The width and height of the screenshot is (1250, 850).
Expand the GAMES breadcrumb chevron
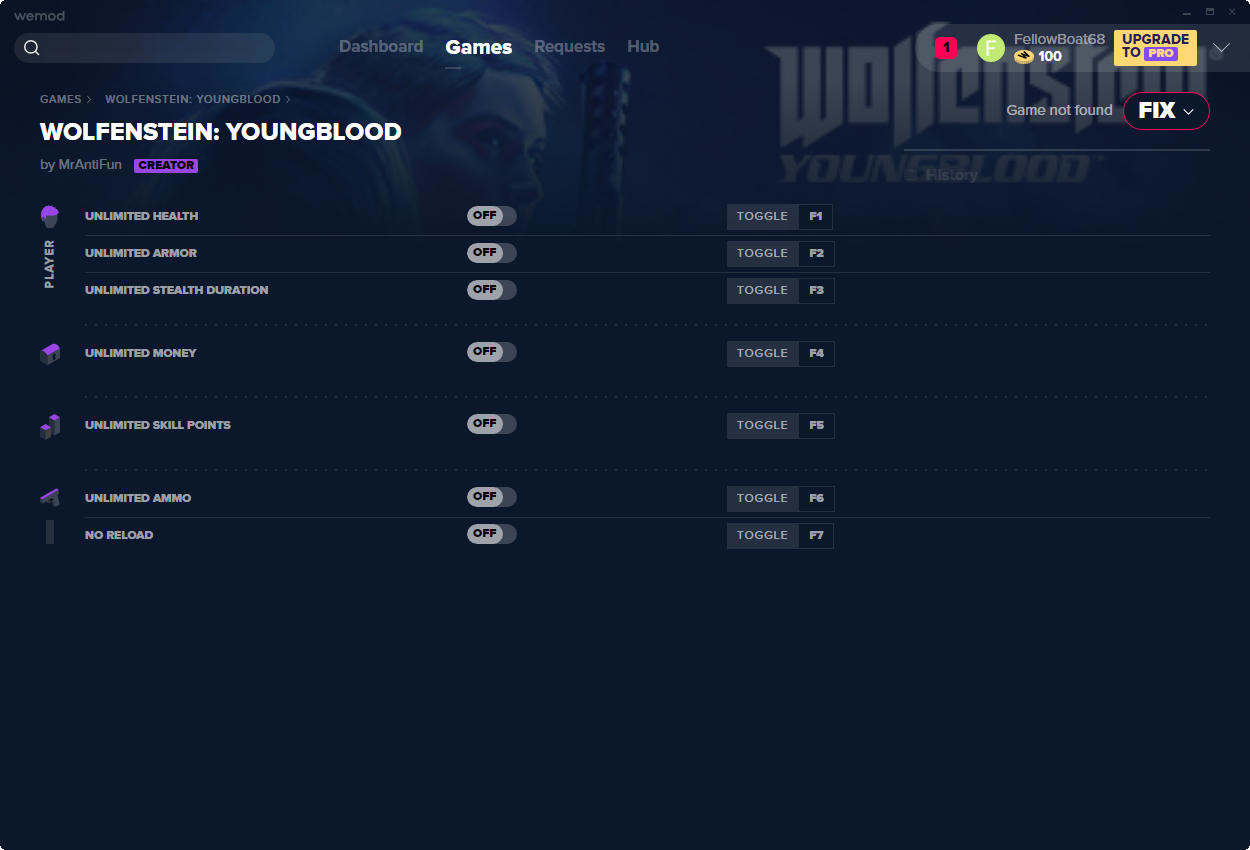pos(89,100)
